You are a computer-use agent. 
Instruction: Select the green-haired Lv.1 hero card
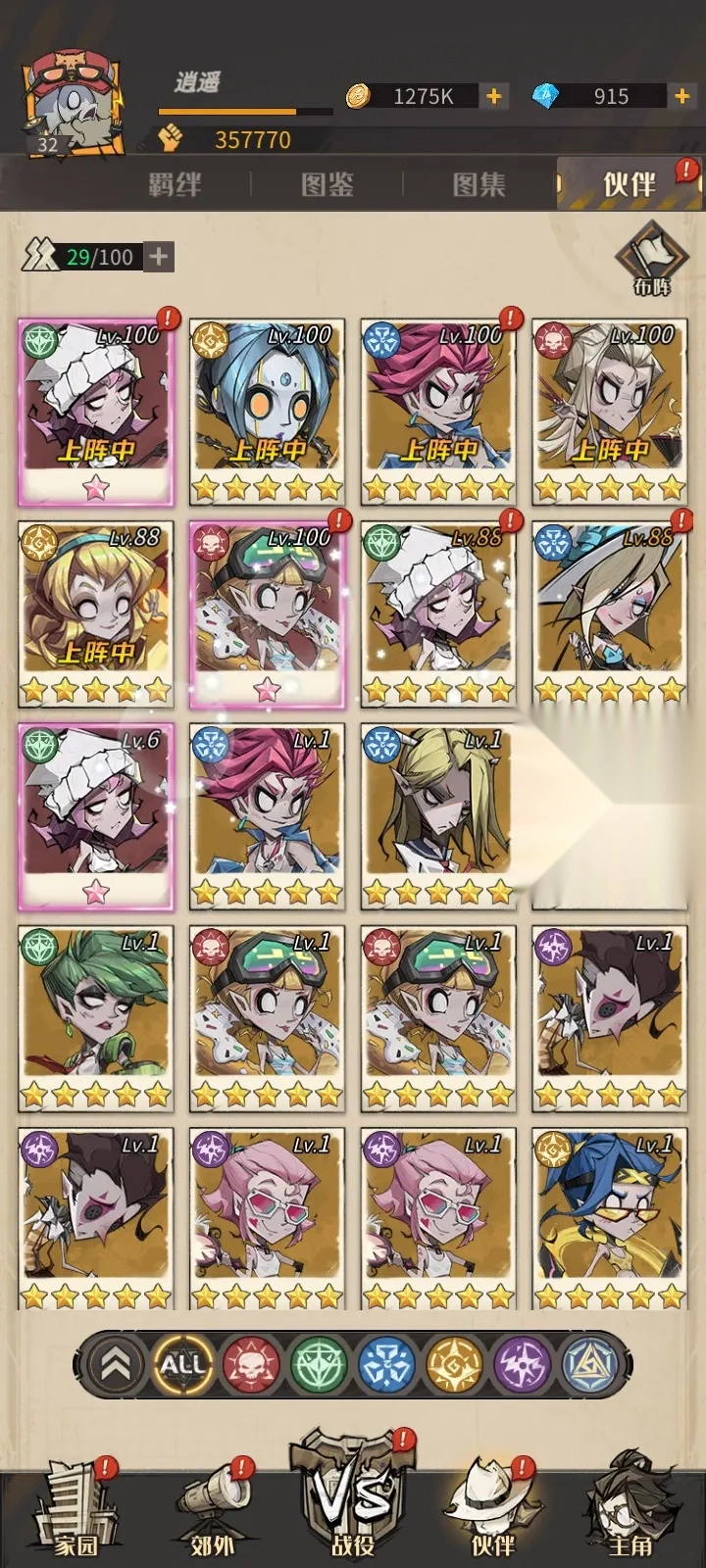pos(96,1019)
